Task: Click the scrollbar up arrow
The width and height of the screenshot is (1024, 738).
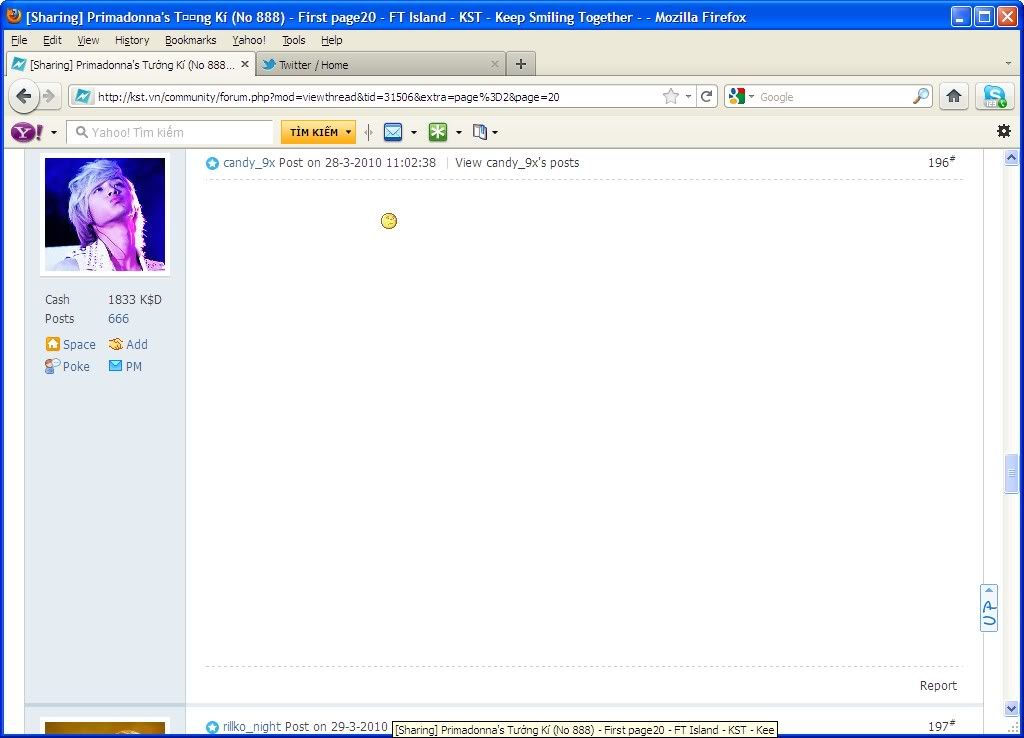Action: pos(1011,157)
